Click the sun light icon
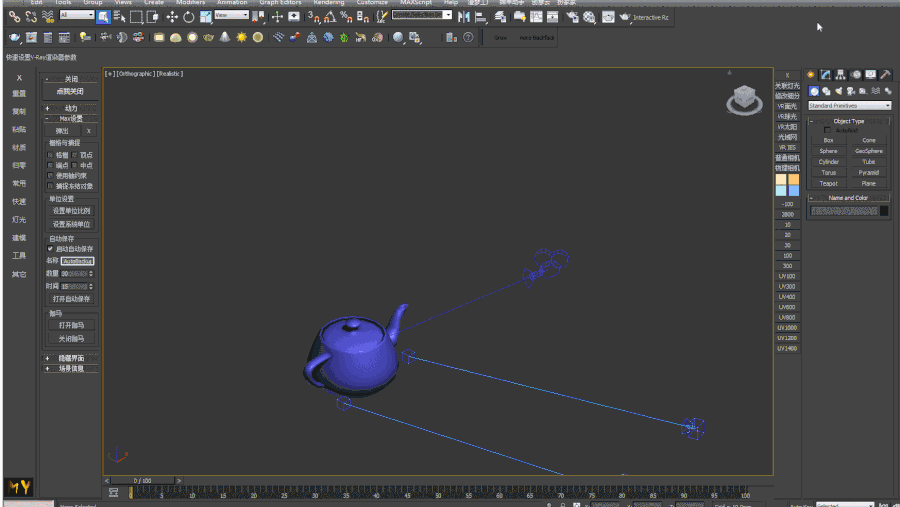 coord(241,37)
